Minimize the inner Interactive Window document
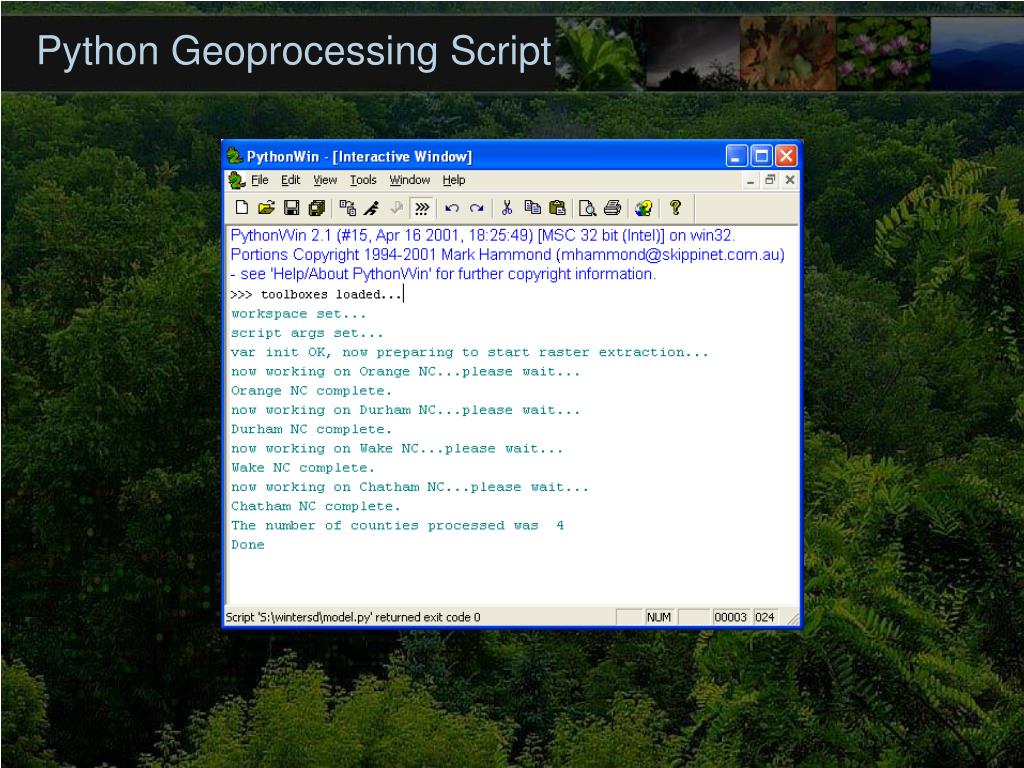Viewport: 1024px width, 768px height. [x=751, y=180]
